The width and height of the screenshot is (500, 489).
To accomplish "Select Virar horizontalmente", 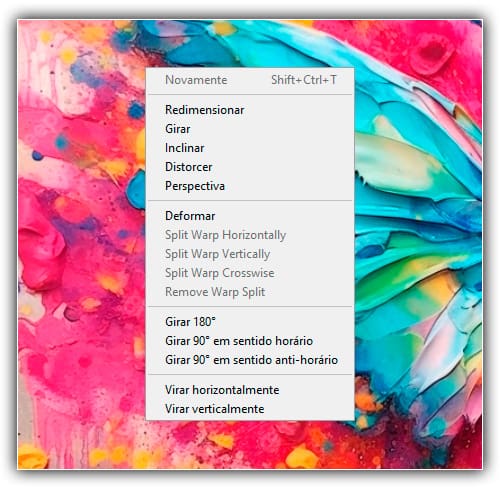I will 250,390.
